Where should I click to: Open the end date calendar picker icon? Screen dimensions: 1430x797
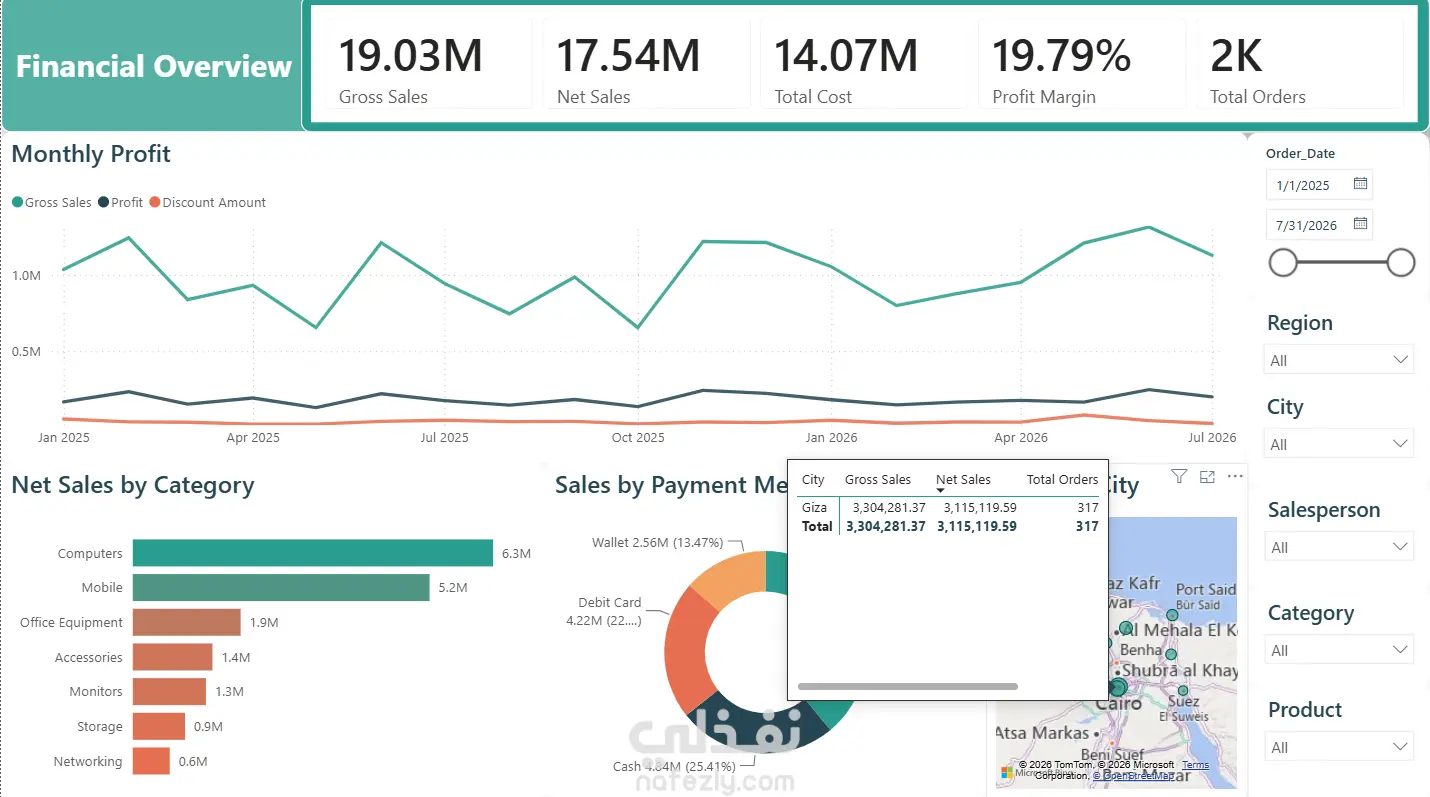tap(1360, 224)
